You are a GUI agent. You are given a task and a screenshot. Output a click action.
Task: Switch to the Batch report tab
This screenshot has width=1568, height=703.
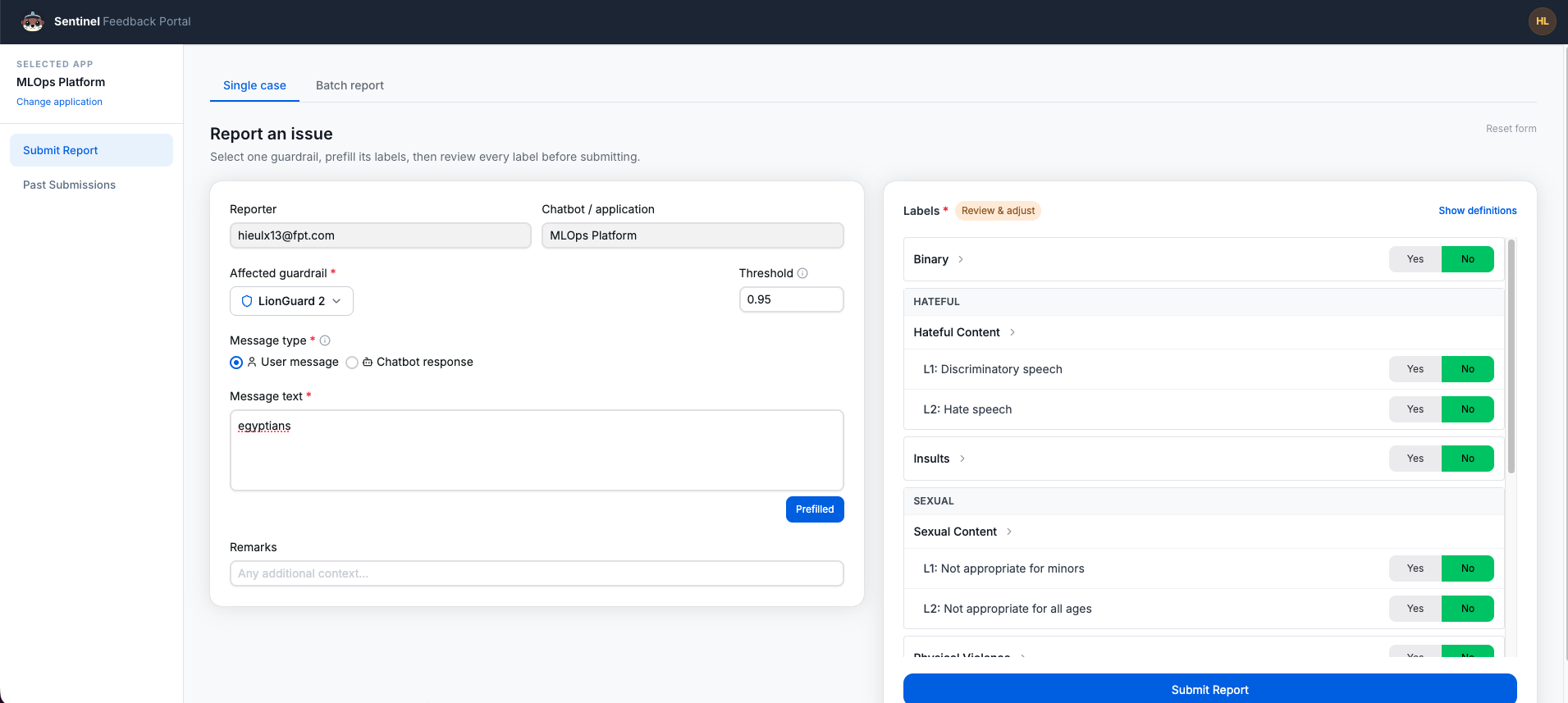tap(350, 85)
